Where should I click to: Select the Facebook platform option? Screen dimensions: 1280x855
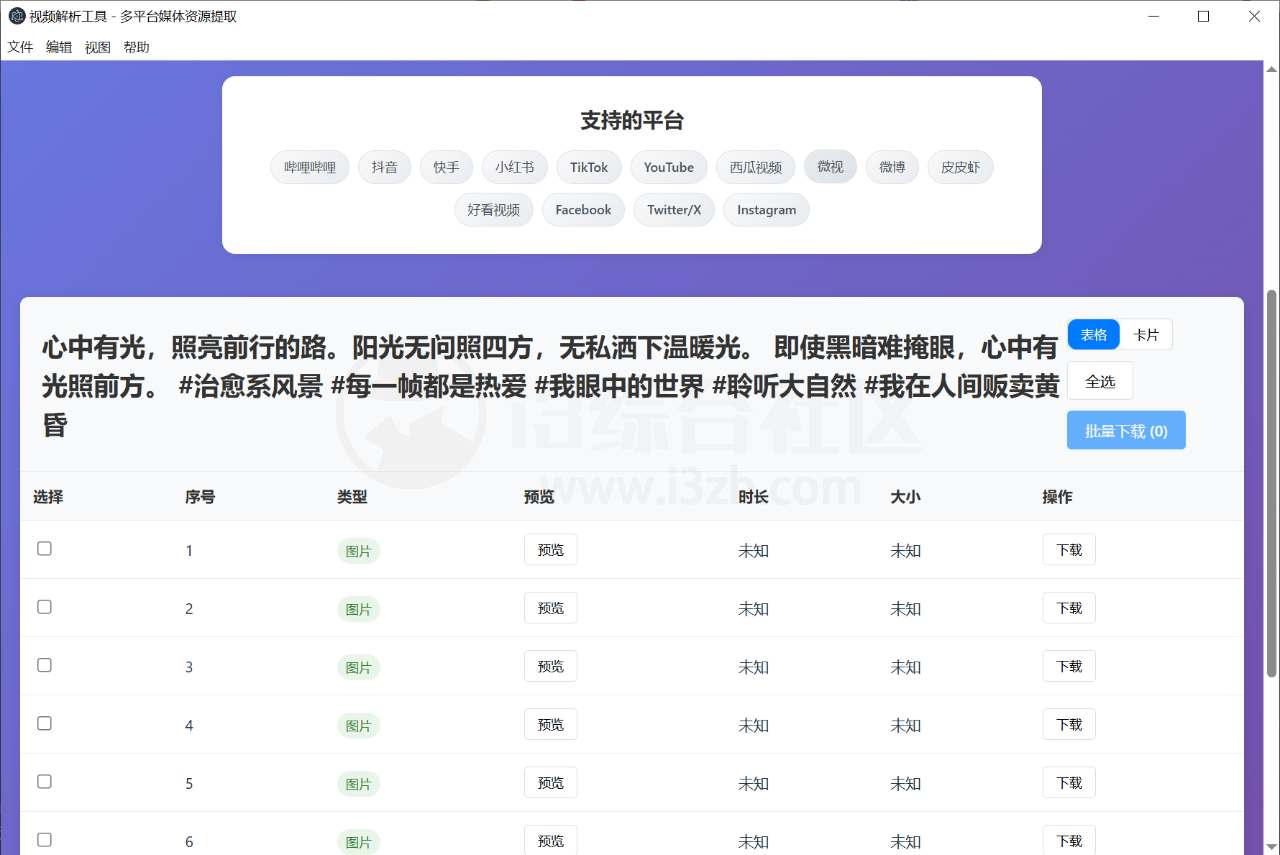(583, 210)
